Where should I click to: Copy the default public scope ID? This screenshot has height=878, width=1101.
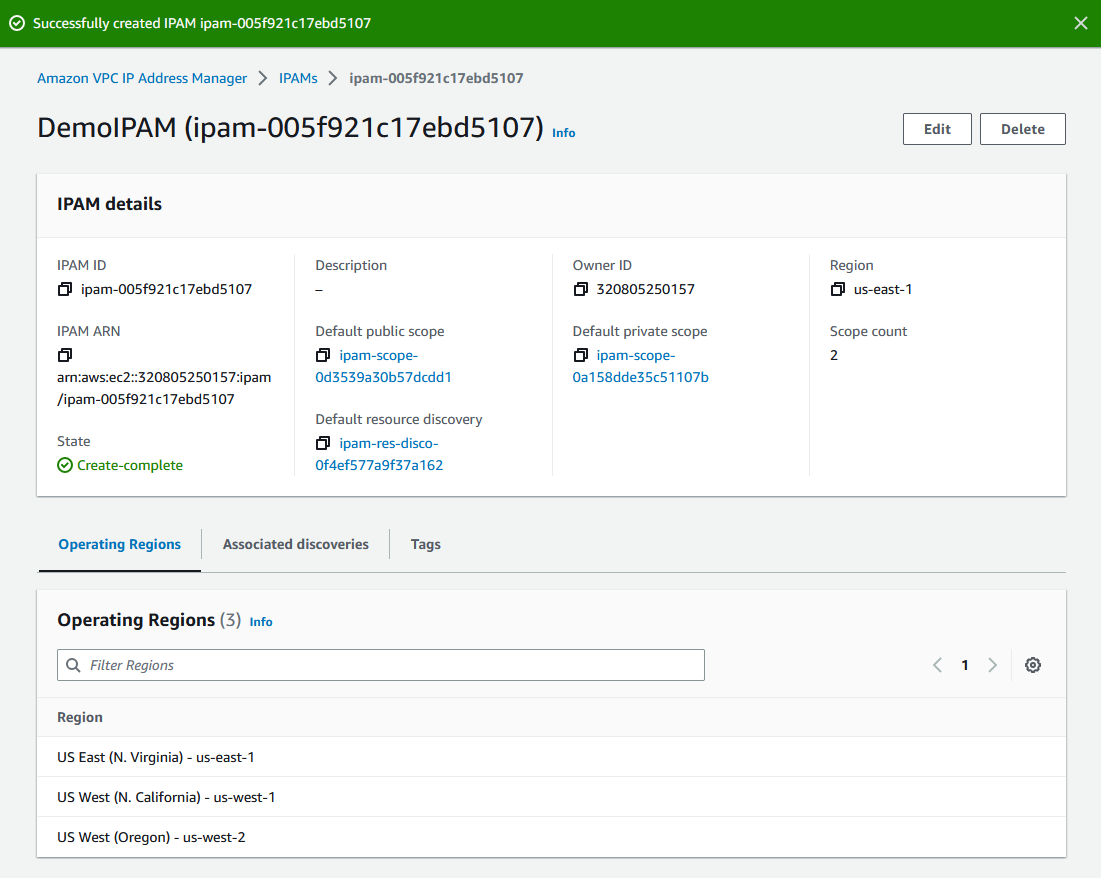click(323, 355)
